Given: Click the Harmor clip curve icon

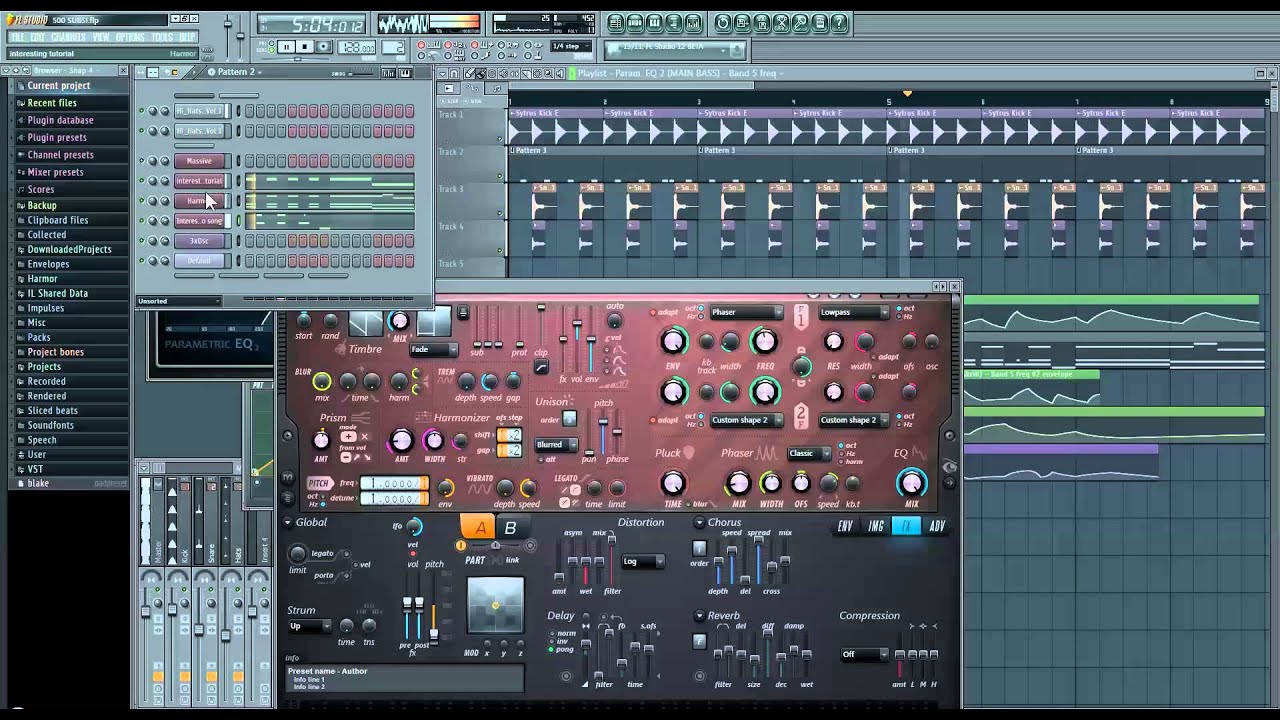Looking at the screenshot, I should (541, 367).
